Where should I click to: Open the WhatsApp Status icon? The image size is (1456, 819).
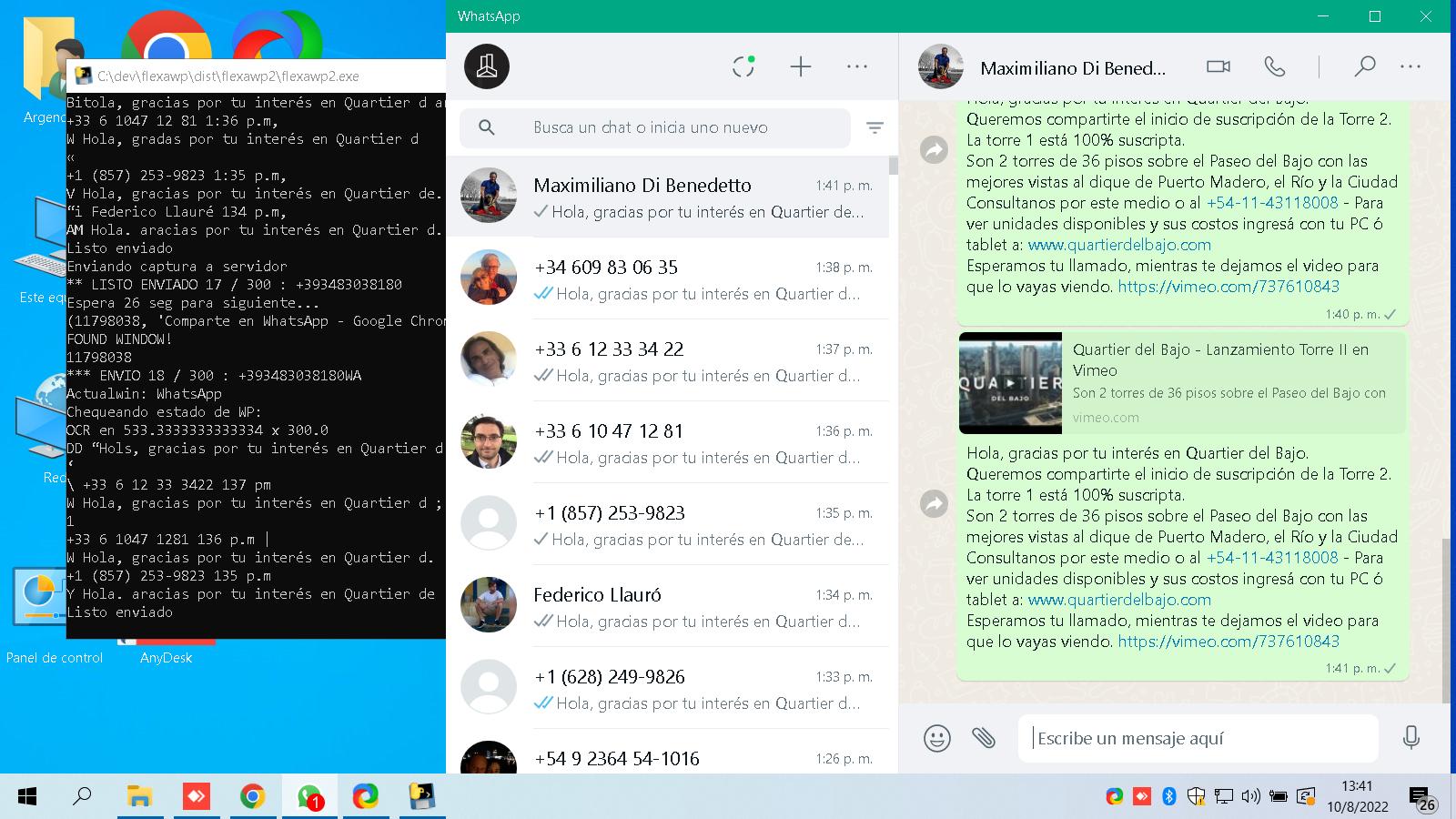tap(743, 66)
